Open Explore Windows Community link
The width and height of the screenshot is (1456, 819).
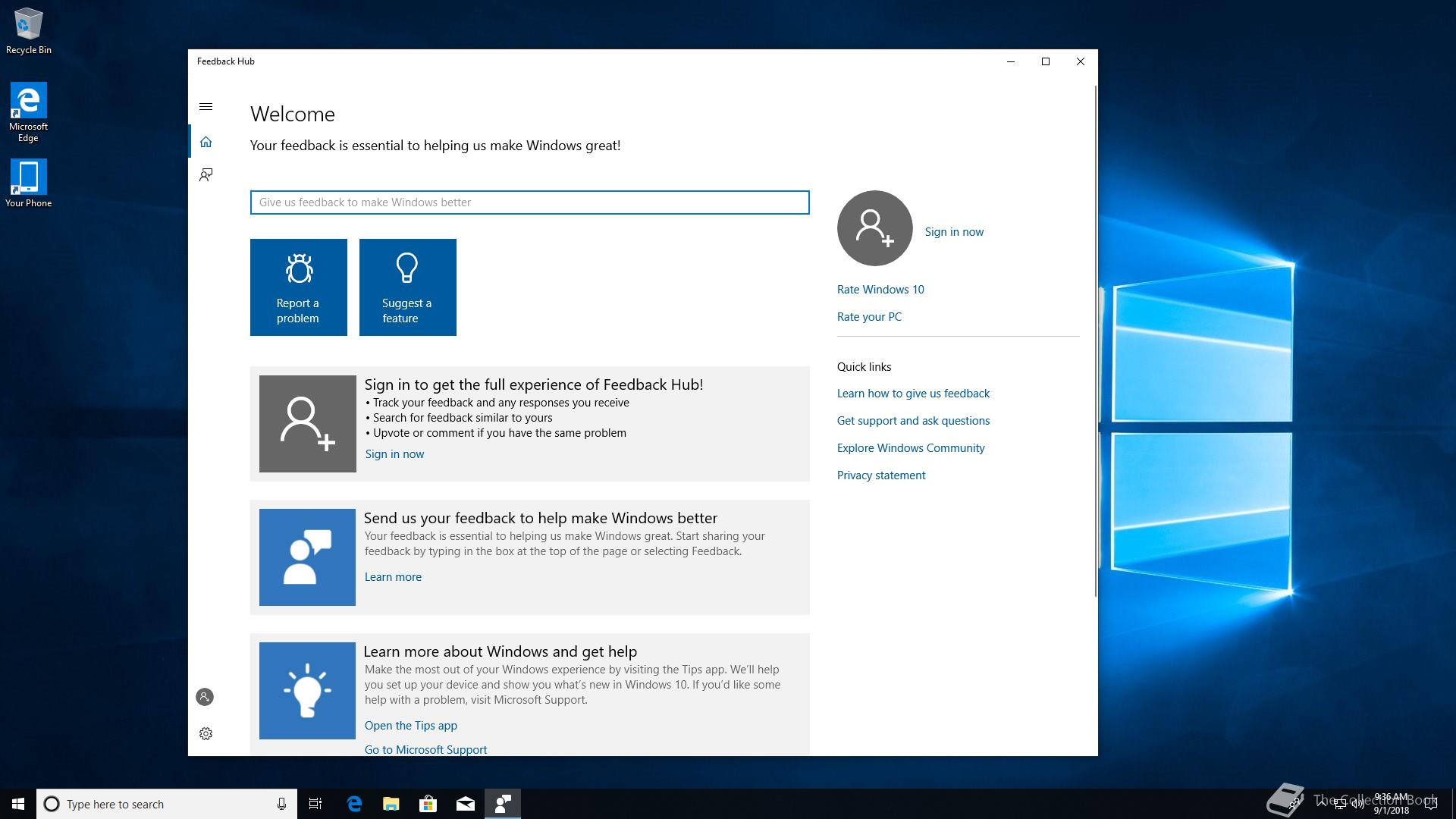(x=911, y=448)
